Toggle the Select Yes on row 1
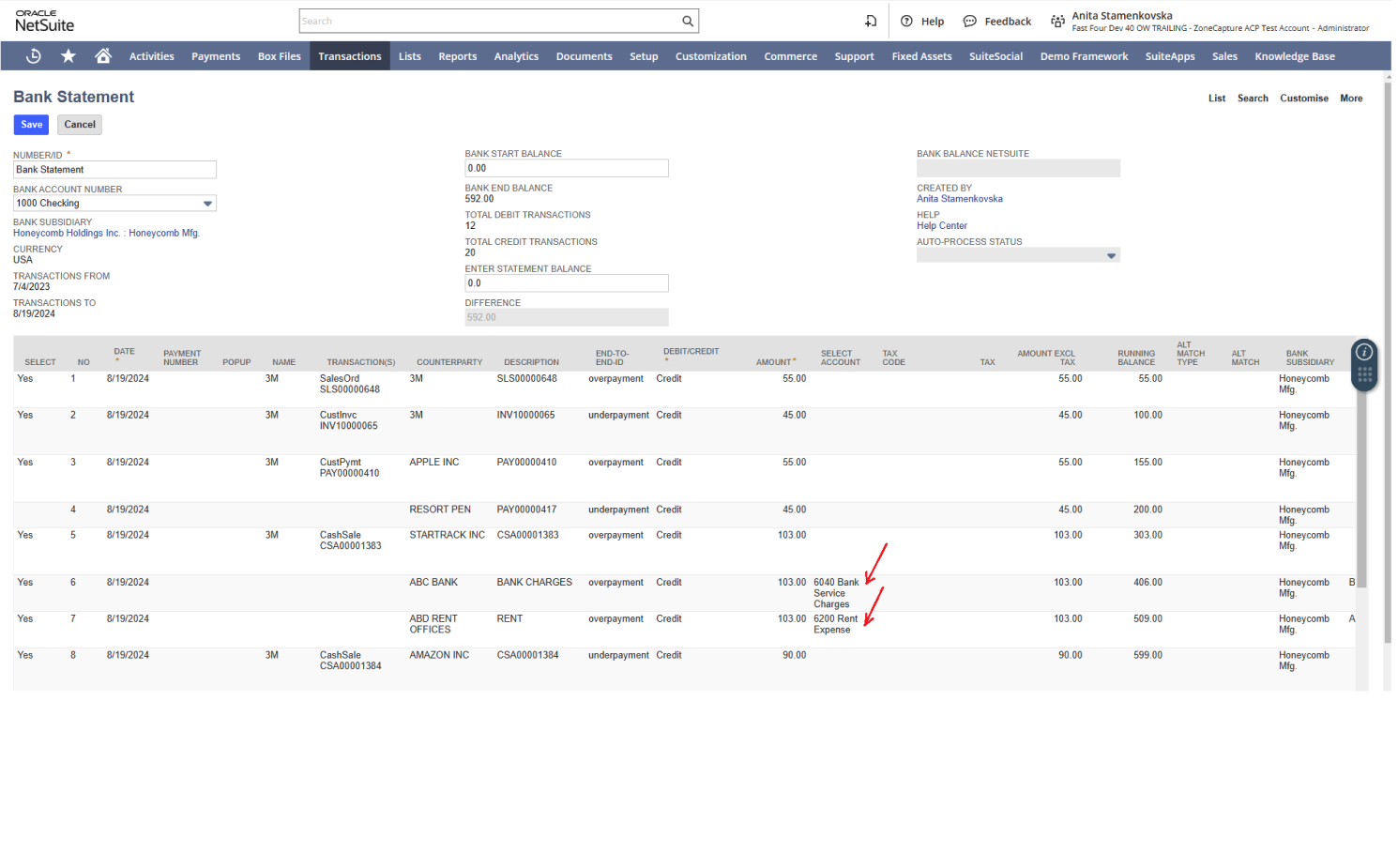 25,379
